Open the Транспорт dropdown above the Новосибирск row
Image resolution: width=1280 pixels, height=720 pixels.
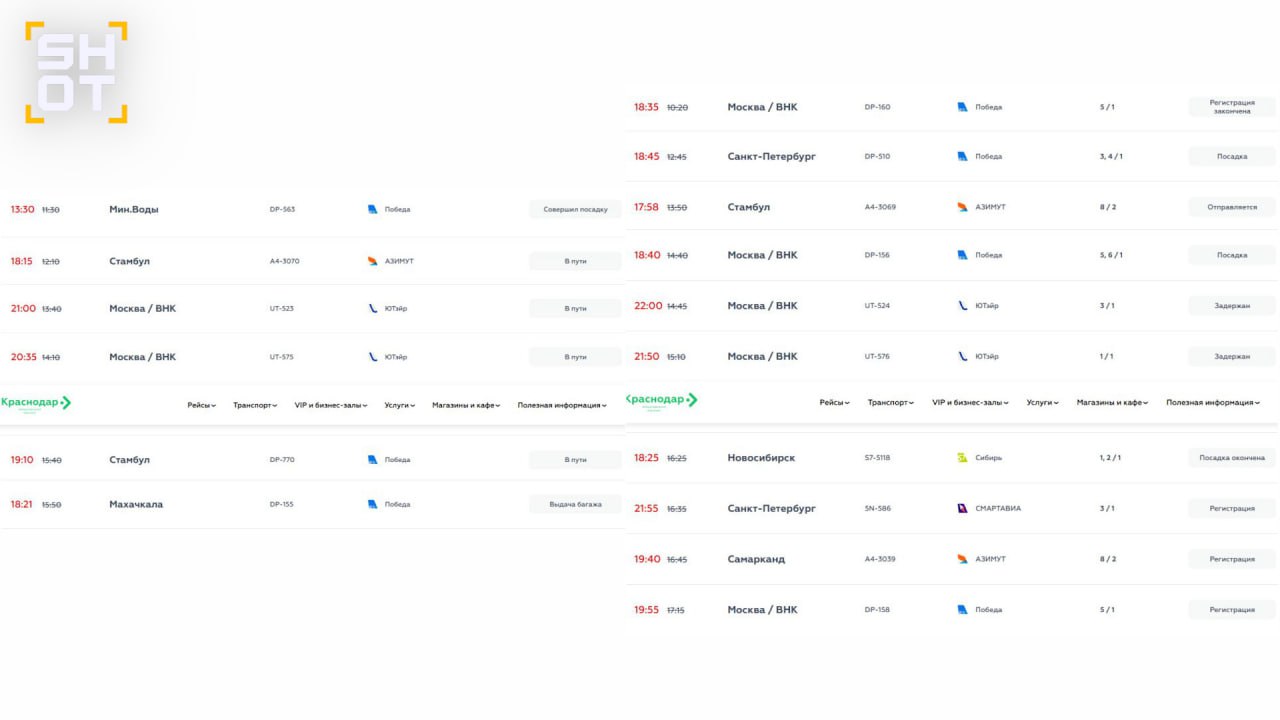click(x=889, y=402)
